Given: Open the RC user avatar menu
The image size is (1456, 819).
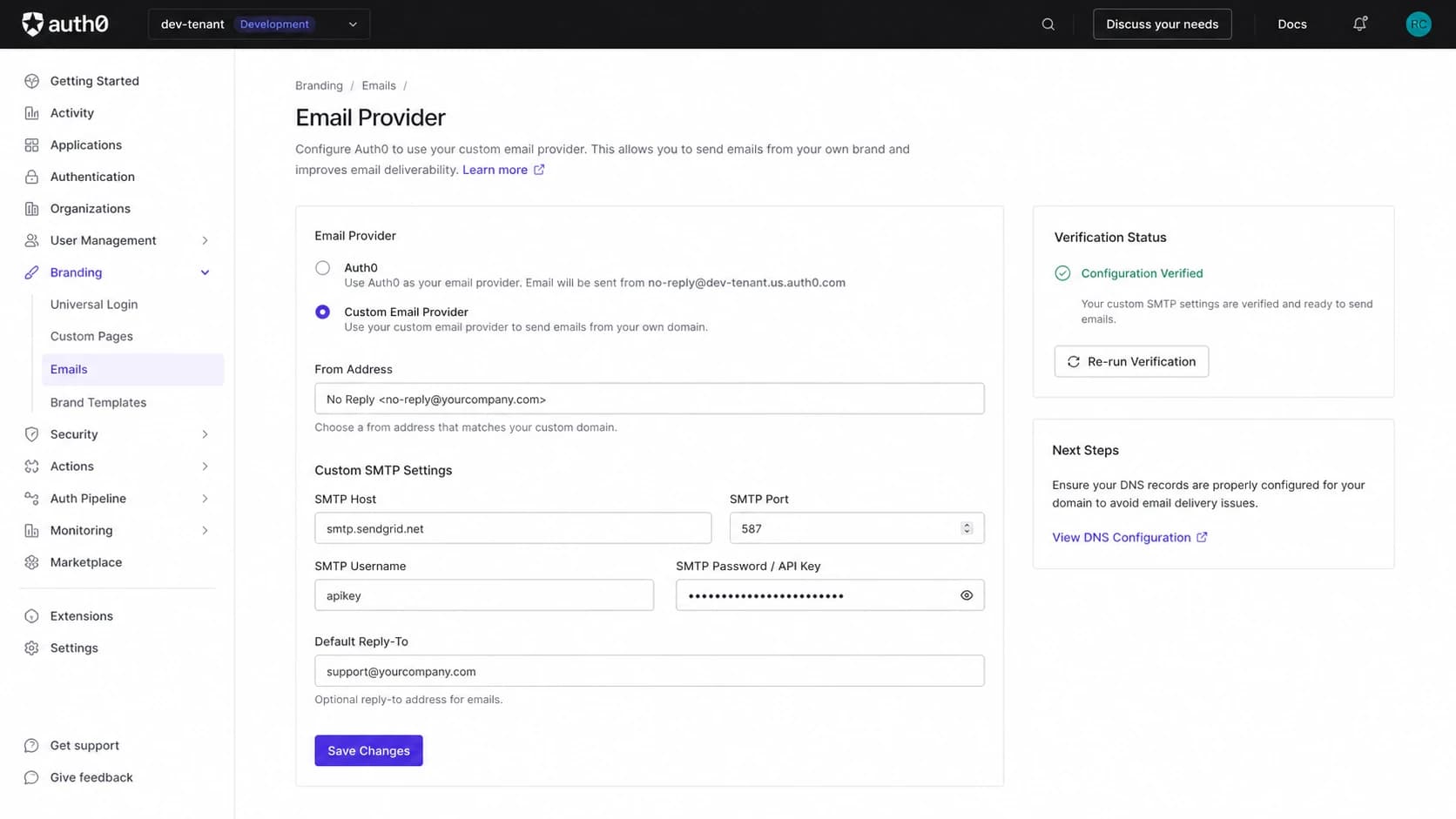Looking at the screenshot, I should click(1419, 24).
